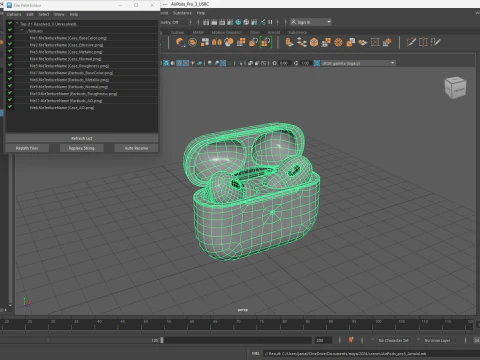
Task: Click the gamma value field 1.00
Action: (305, 63)
